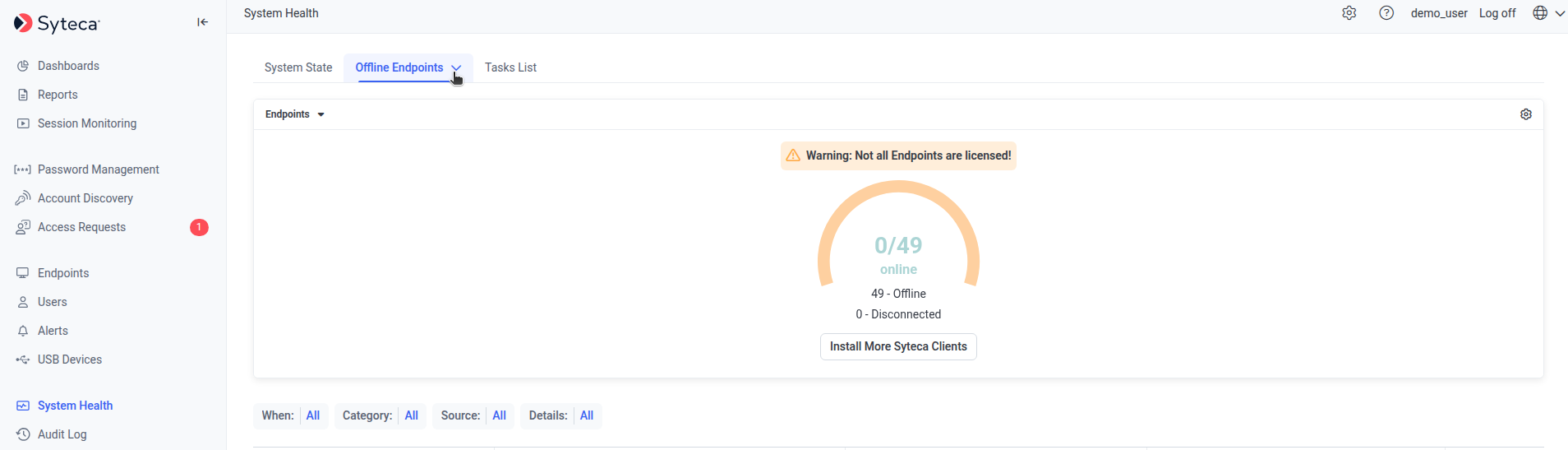Open Password Management page

coord(99,169)
